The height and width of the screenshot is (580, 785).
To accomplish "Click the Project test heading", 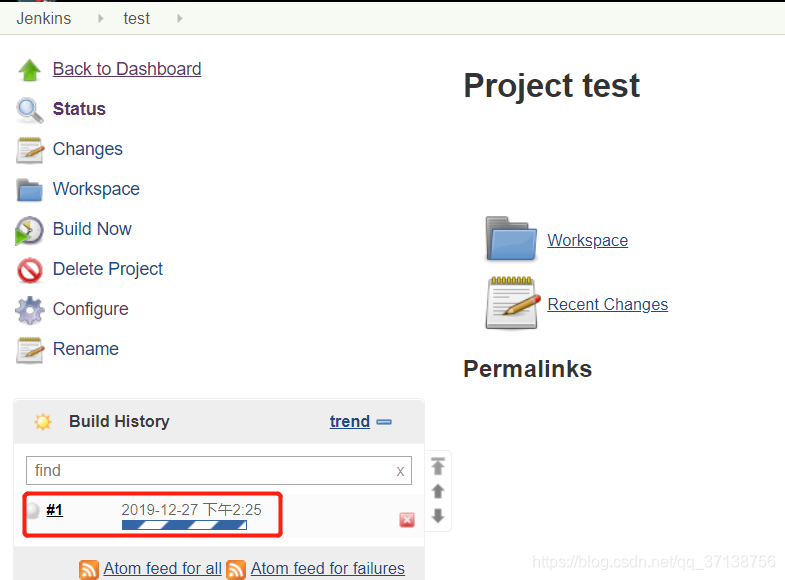I will click(x=551, y=86).
